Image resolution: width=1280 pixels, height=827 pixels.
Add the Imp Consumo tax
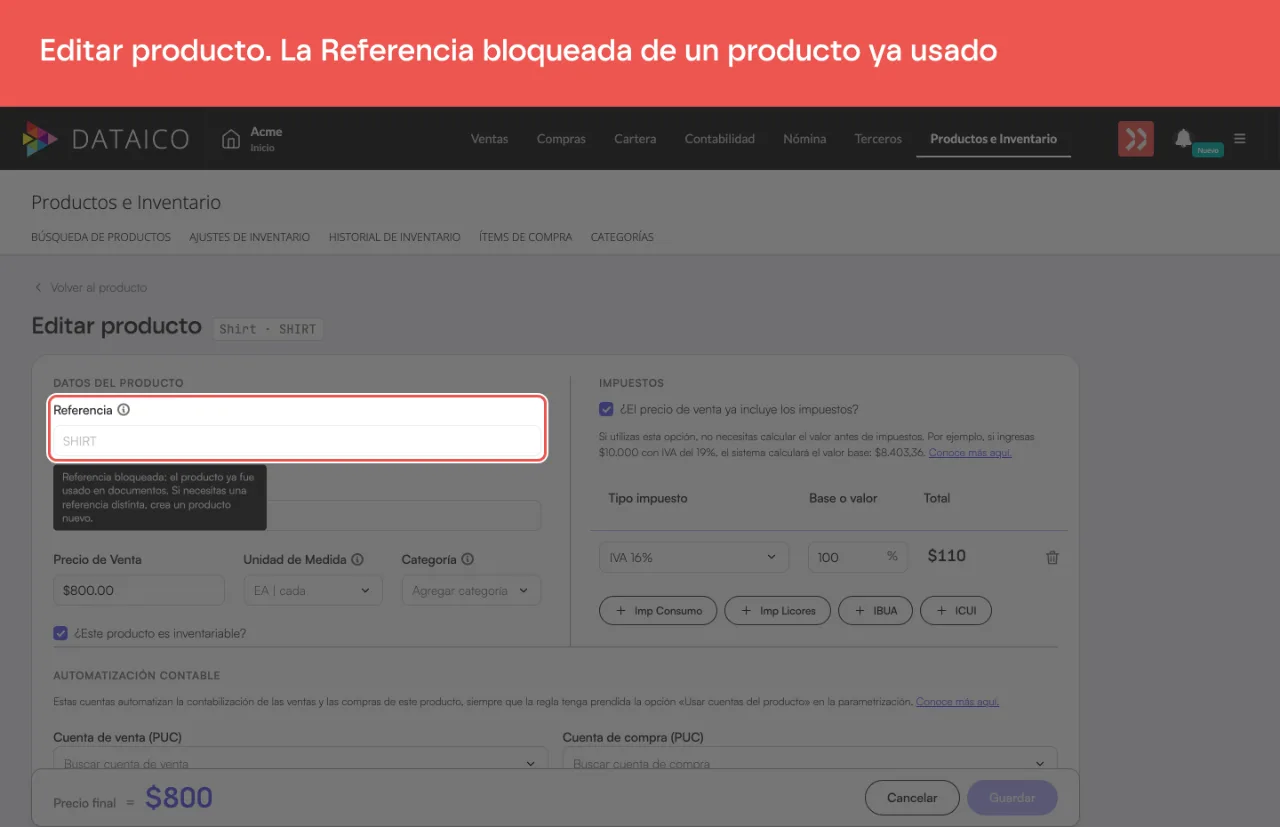tap(658, 611)
